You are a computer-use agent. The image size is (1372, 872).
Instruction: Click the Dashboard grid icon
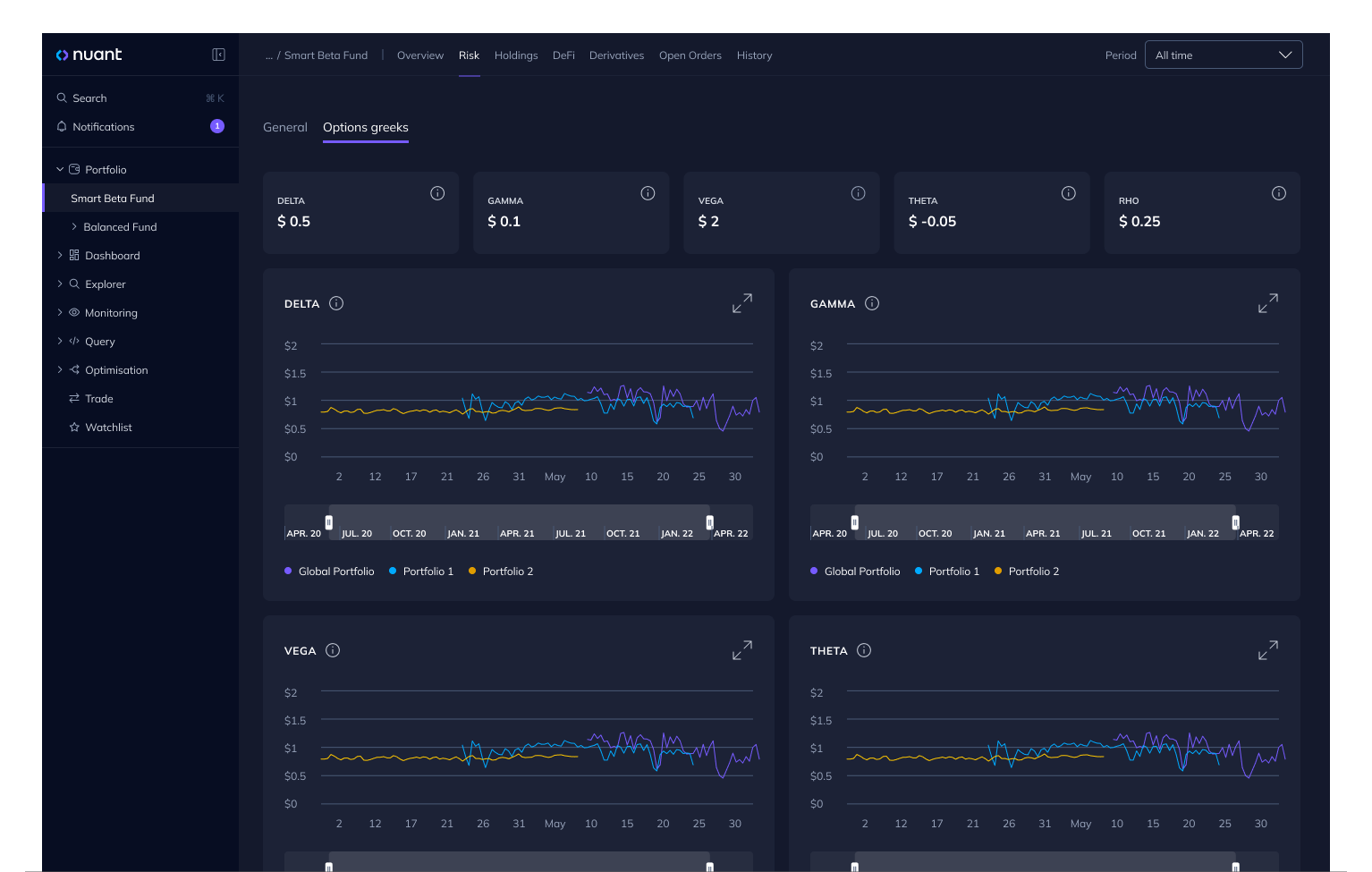point(74,255)
